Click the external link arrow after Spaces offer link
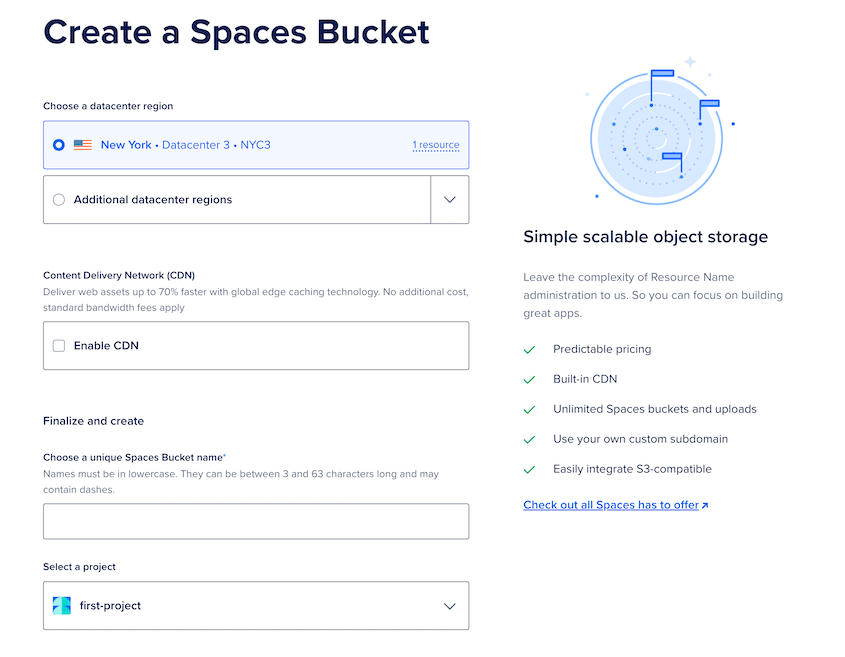Viewport: 845px width, 657px height. 706,504
